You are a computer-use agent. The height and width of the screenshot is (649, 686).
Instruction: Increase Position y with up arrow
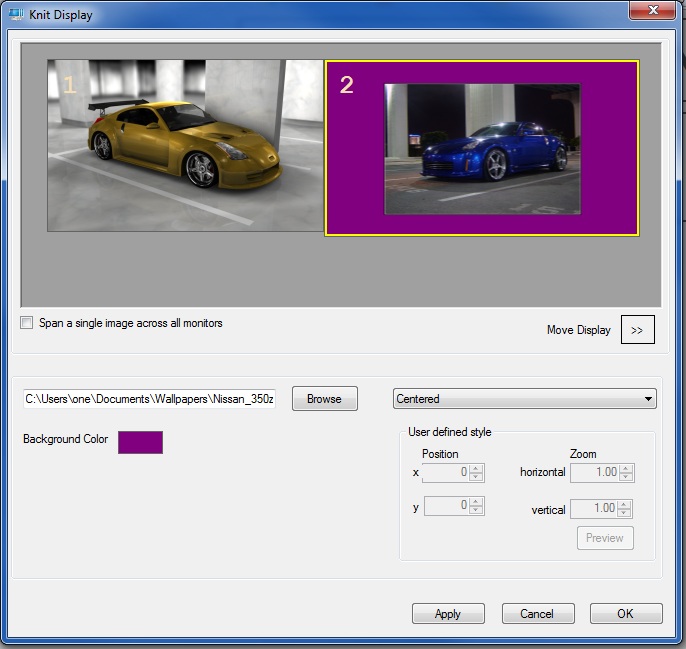click(x=476, y=502)
